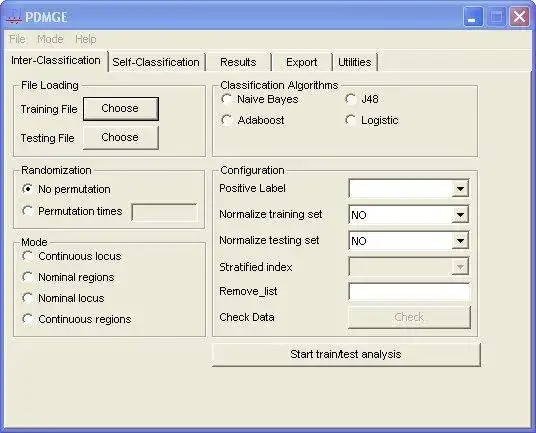
Task: Switch to the Inter-Classification tab
Action: 56,60
